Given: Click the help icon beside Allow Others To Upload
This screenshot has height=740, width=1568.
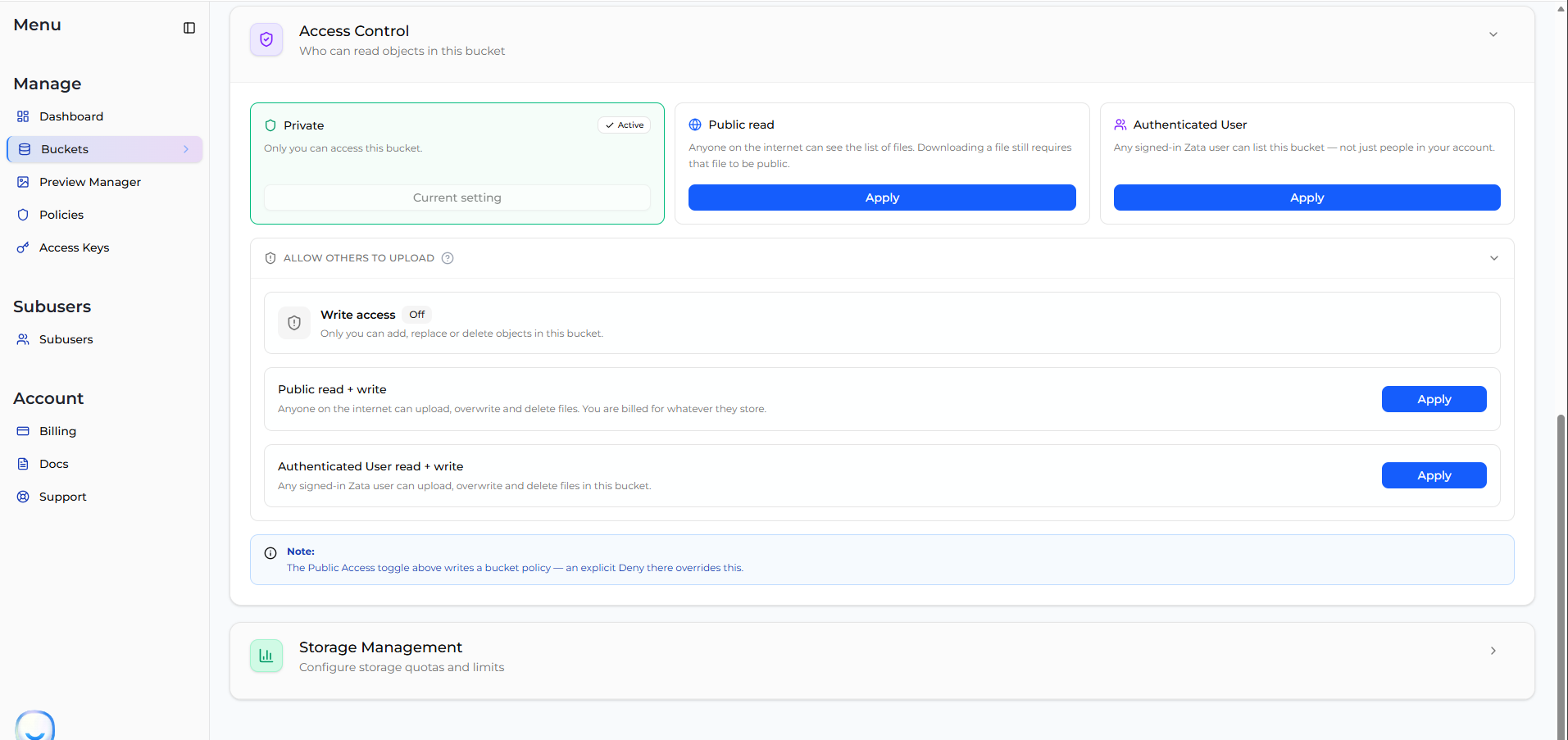Looking at the screenshot, I should tap(448, 258).
